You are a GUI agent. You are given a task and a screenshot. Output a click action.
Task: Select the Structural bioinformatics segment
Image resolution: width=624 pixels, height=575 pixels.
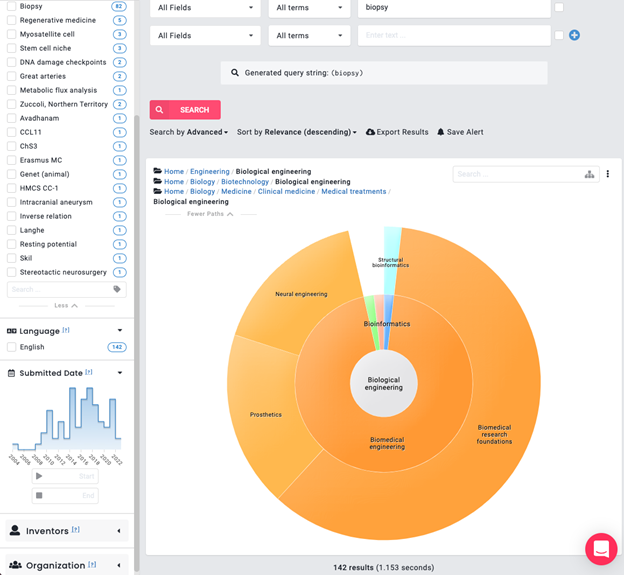coord(390,262)
